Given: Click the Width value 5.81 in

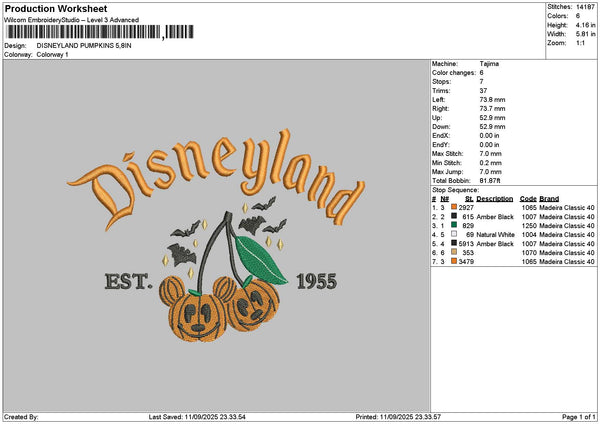Looking at the screenshot, I should click(x=585, y=34).
